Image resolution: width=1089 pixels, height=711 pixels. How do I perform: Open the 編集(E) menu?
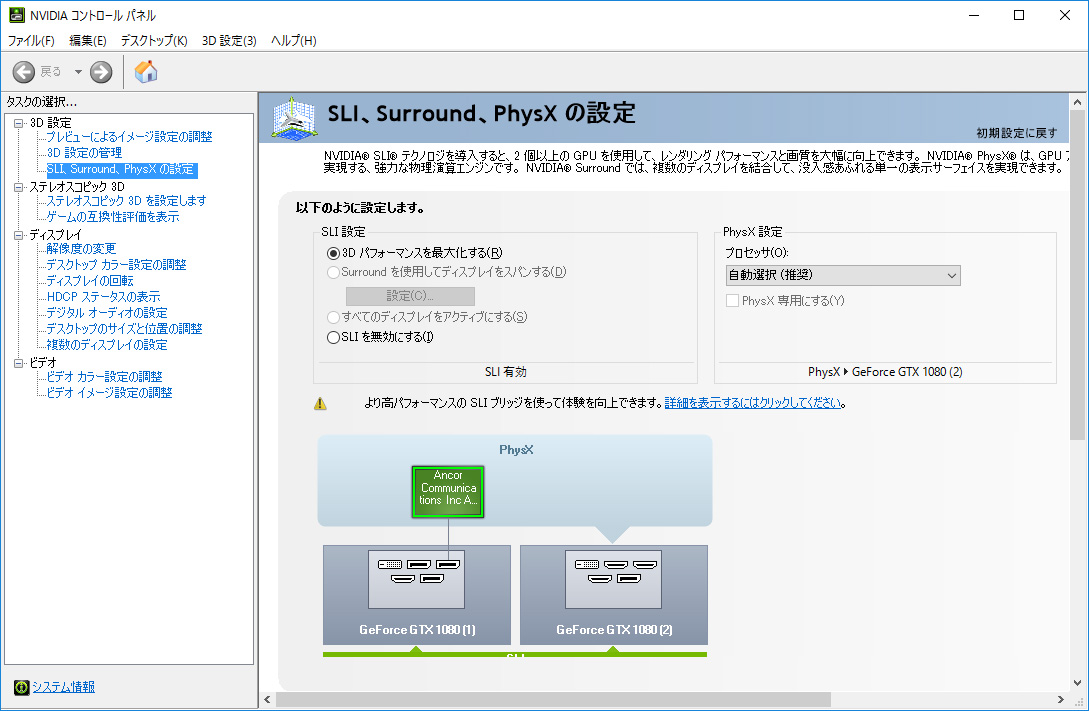click(88, 41)
